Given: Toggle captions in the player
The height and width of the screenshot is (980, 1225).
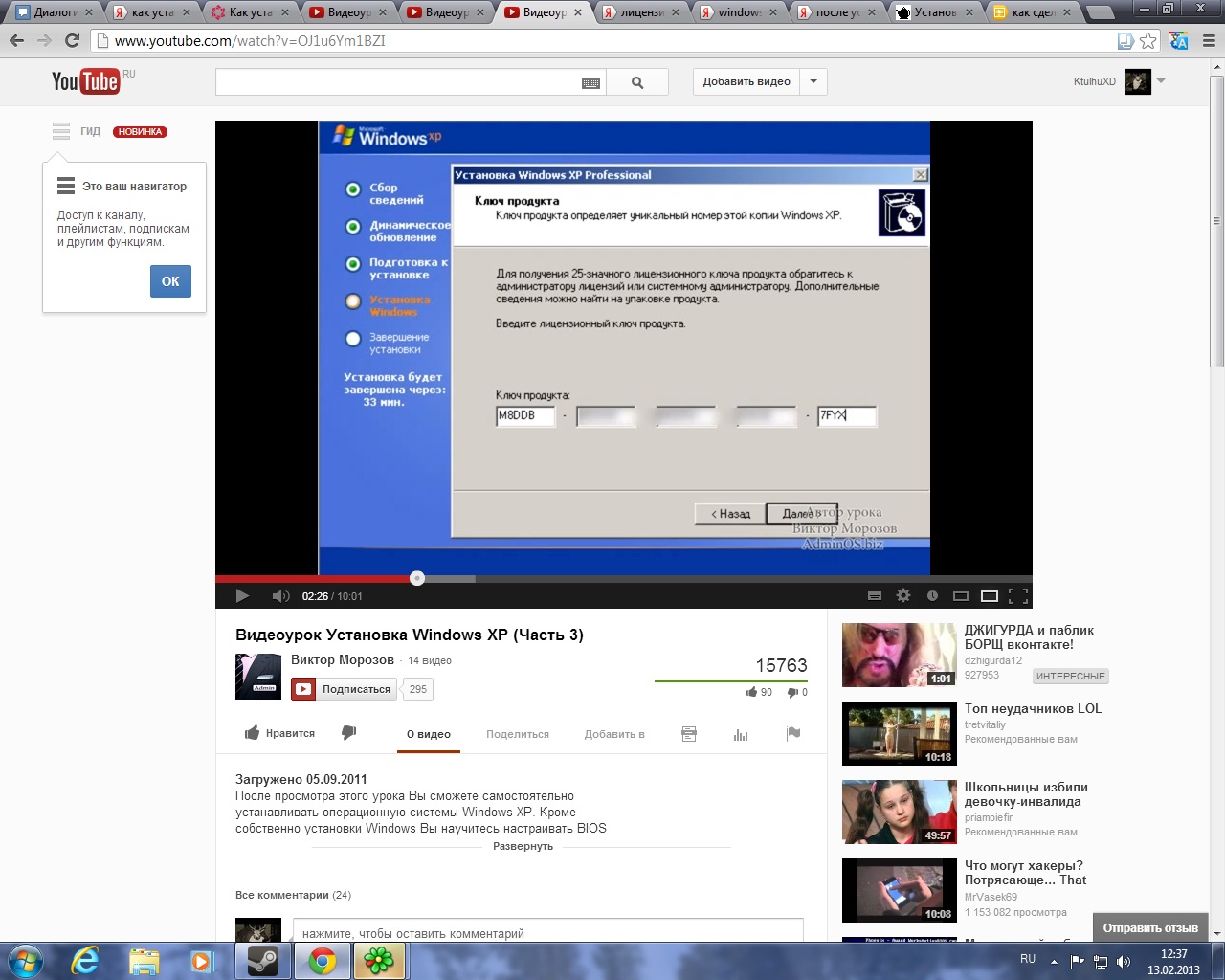Looking at the screenshot, I should coord(874,596).
